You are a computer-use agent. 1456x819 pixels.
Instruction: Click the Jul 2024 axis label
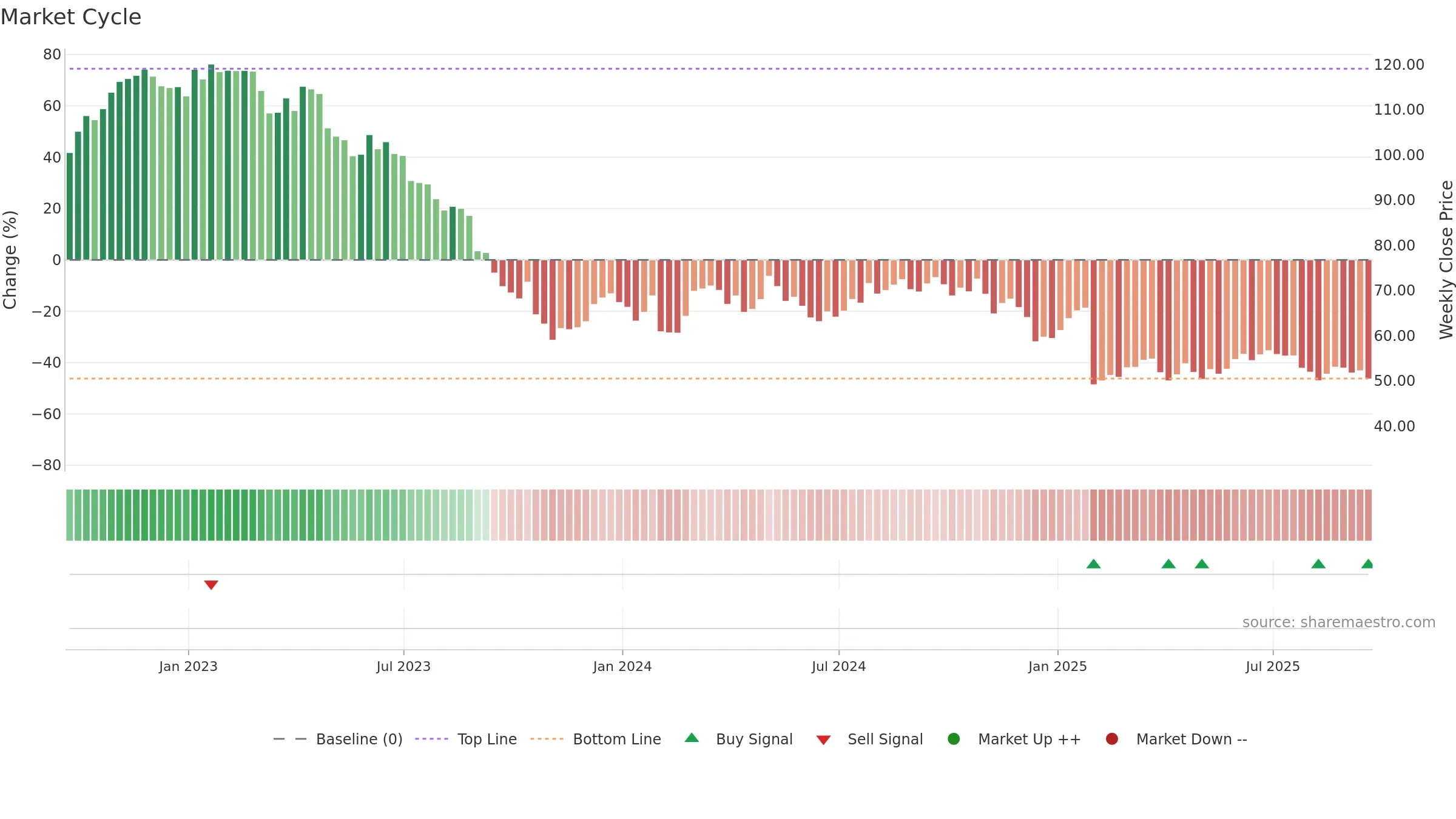pos(839,666)
